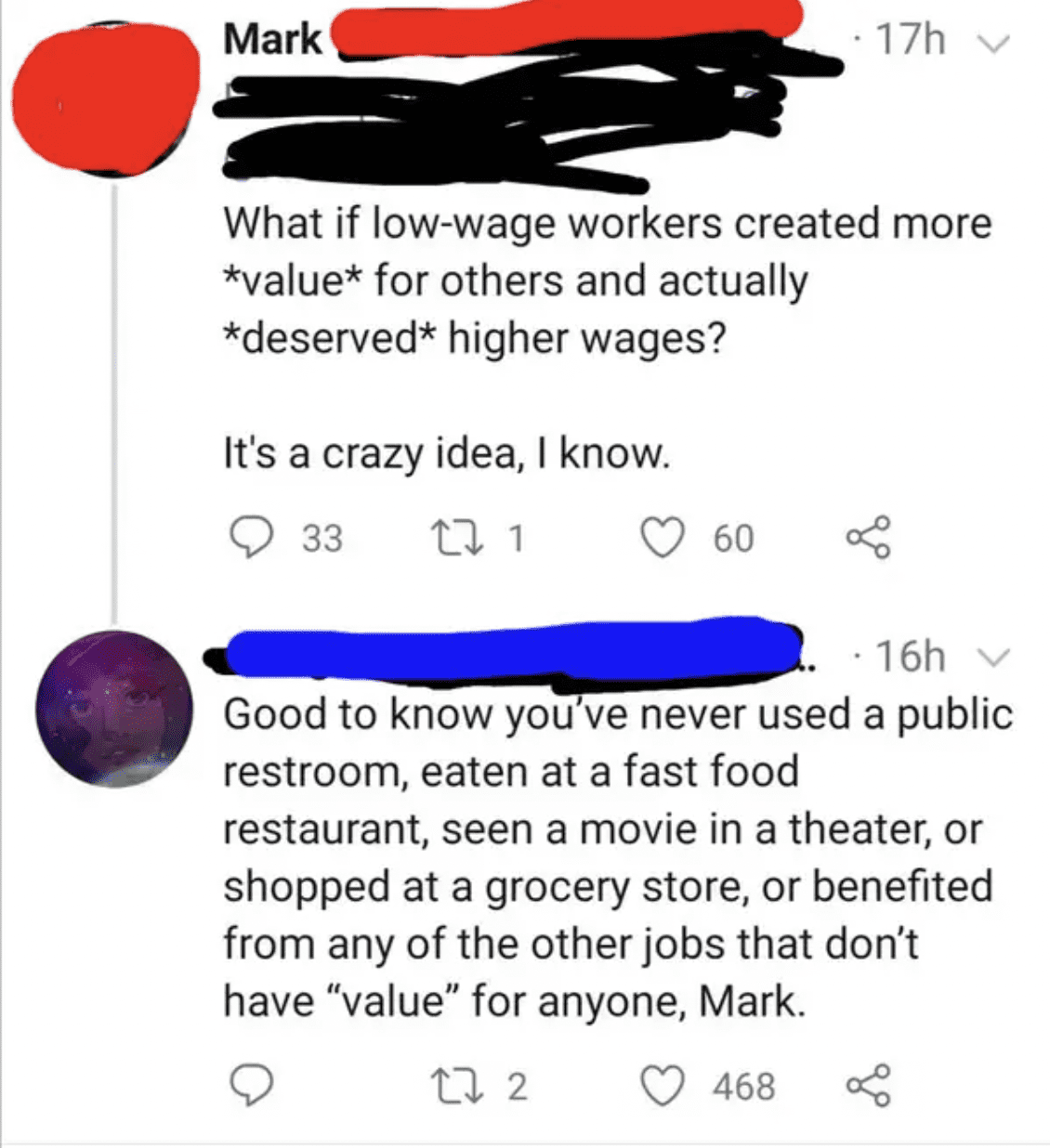Screen dimensions: 1050x1148
Task: Share the reply tweet via share icon
Action: point(868,1086)
